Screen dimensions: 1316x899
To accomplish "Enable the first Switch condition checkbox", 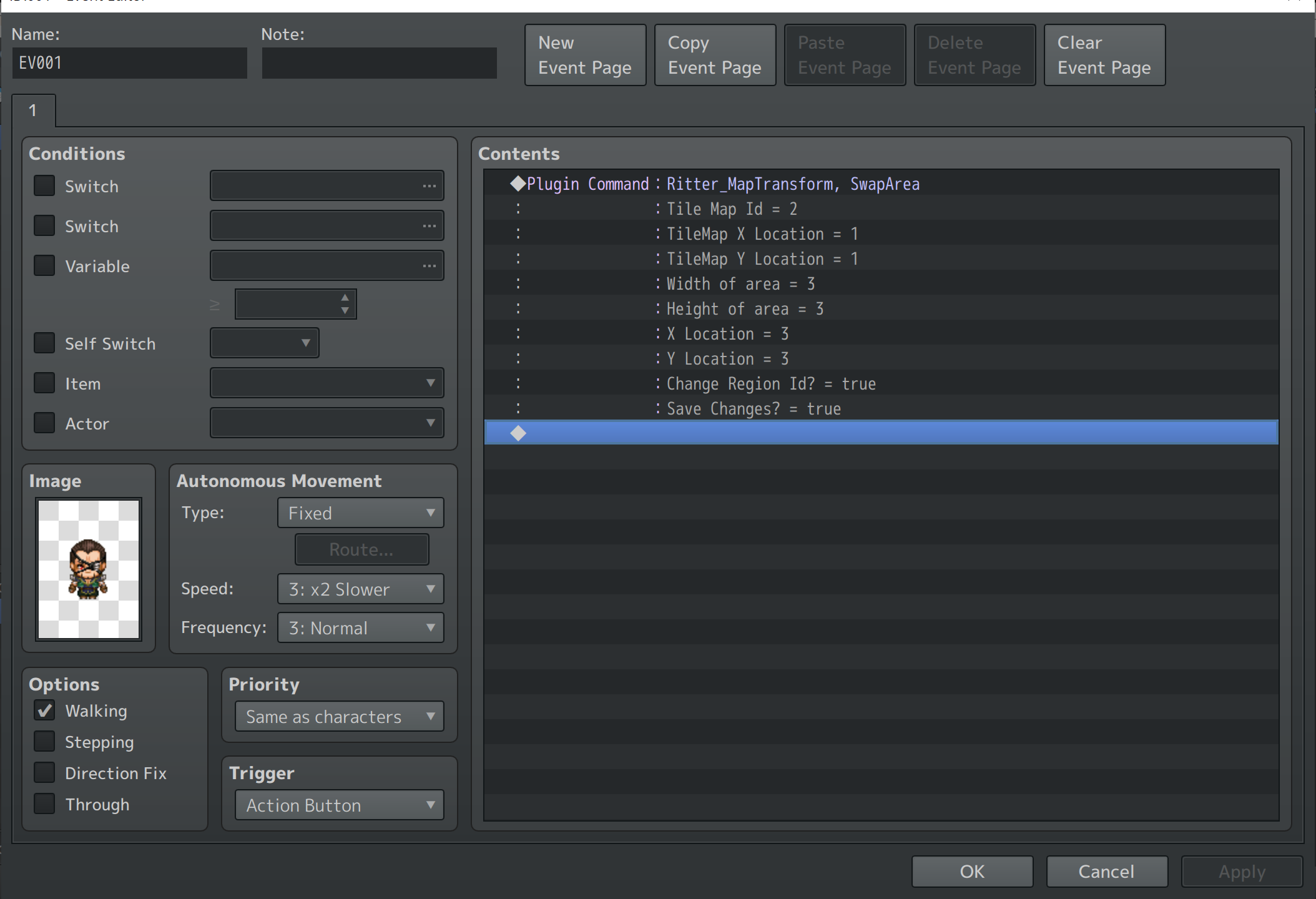I will tap(44, 186).
